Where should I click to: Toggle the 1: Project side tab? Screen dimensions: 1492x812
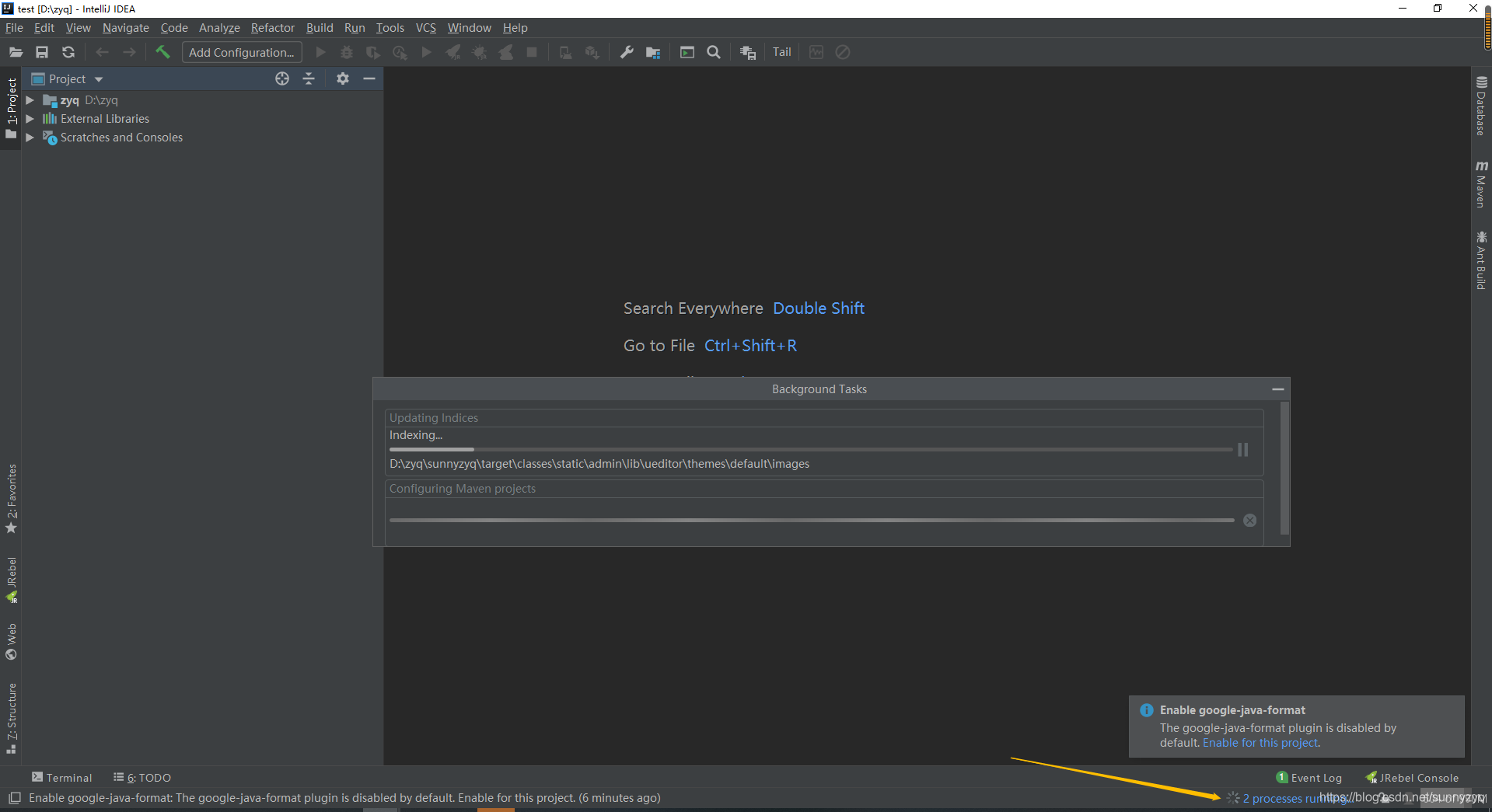11,108
